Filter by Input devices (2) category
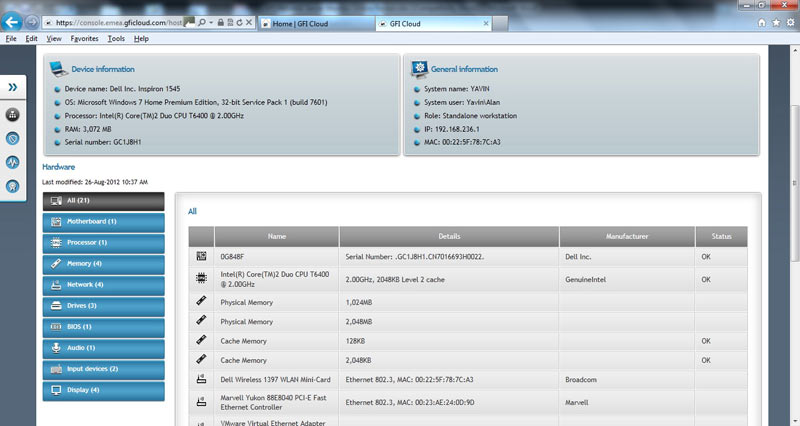Screen dimensions: 800x426 tap(104, 369)
